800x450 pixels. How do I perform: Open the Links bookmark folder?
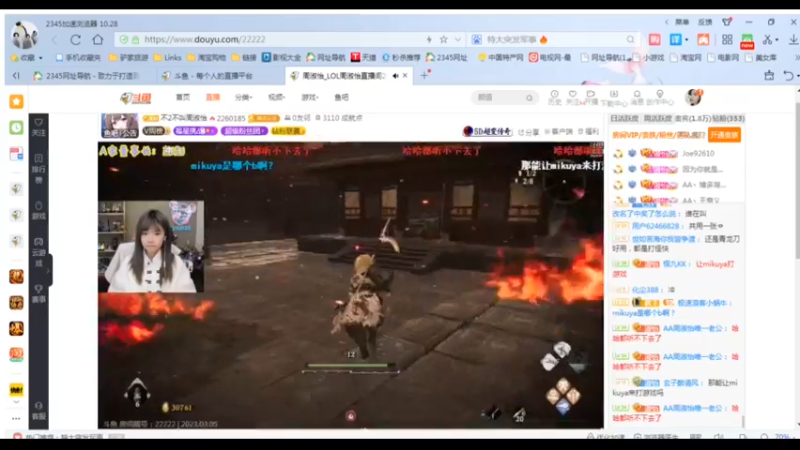[x=167, y=58]
